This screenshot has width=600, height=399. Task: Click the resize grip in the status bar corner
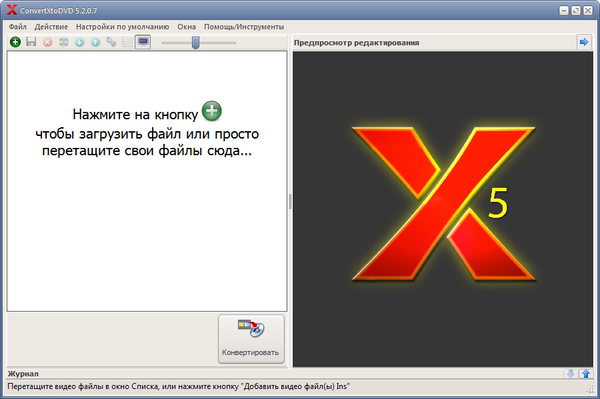[590, 389]
